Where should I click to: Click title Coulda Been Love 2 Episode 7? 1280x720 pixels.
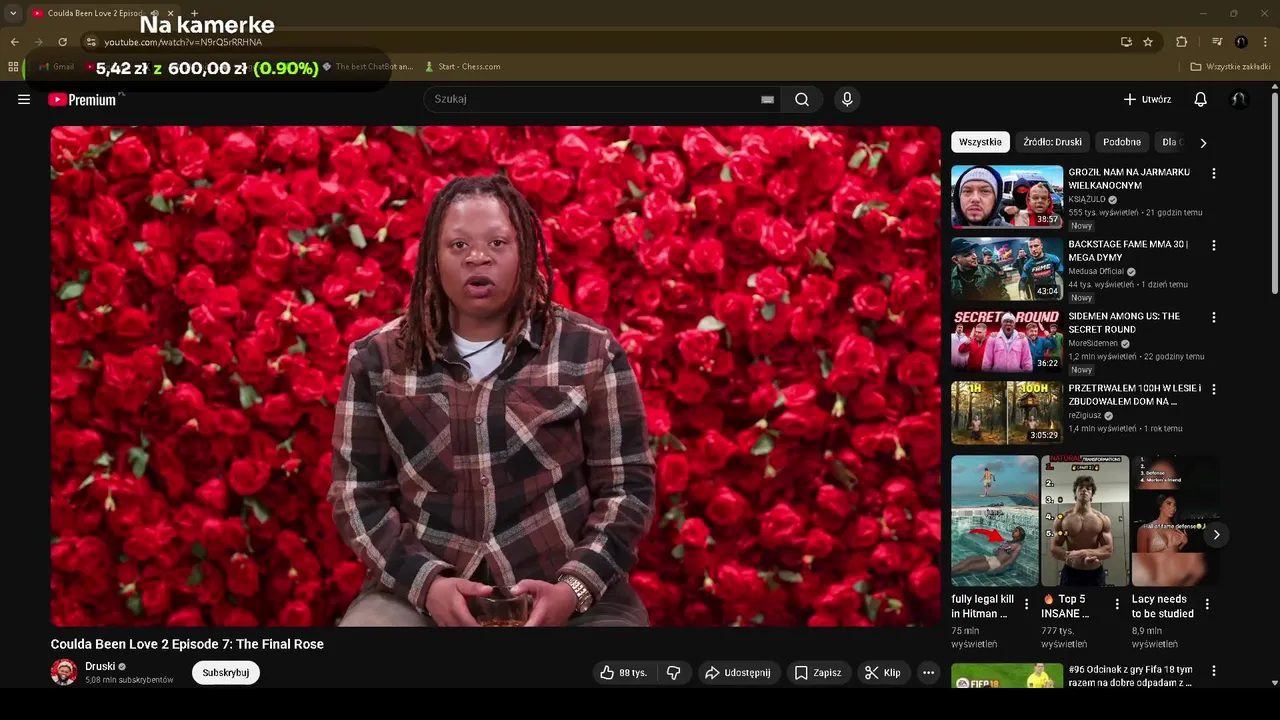coord(187,644)
